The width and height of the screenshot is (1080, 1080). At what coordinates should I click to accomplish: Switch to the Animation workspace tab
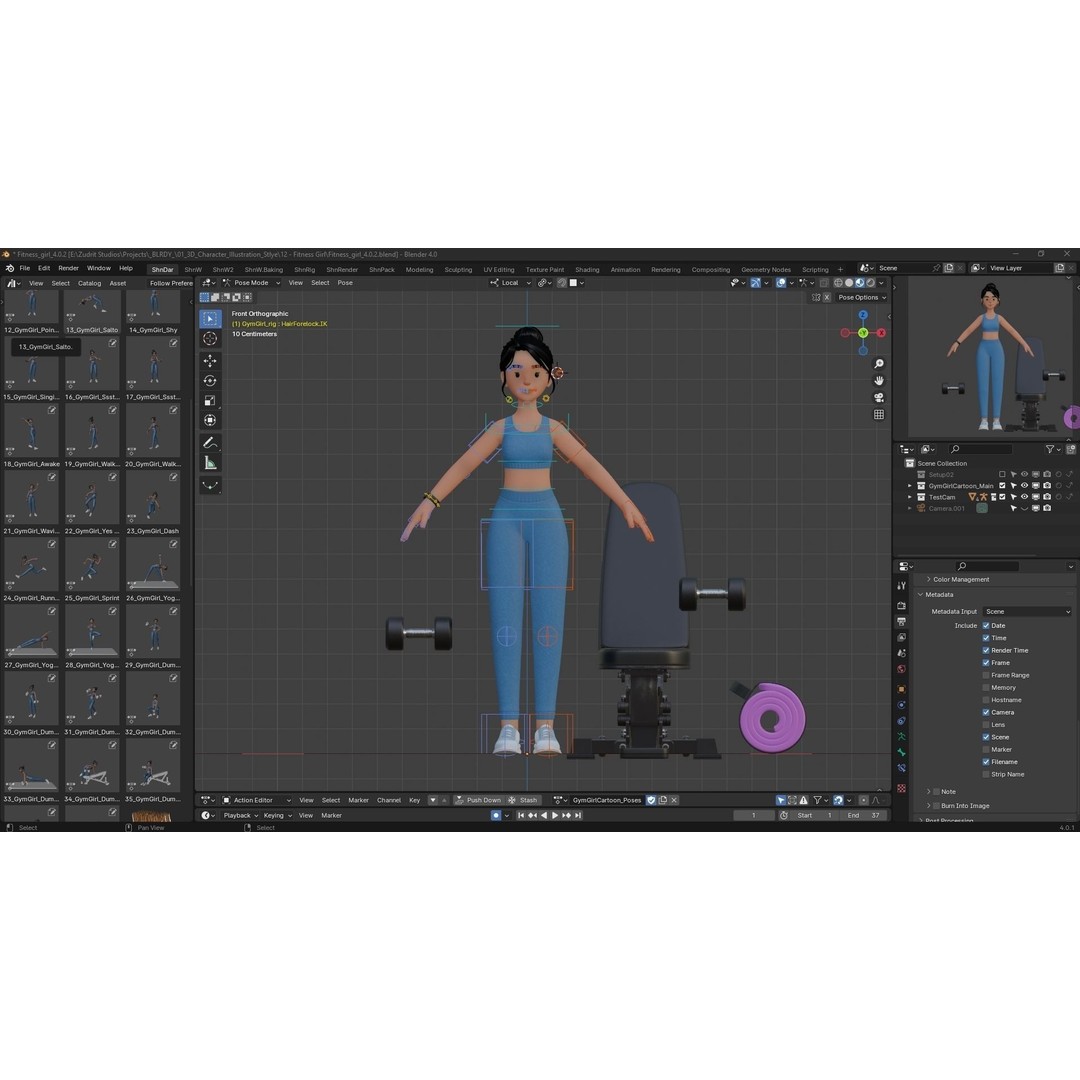pyautogui.click(x=625, y=270)
